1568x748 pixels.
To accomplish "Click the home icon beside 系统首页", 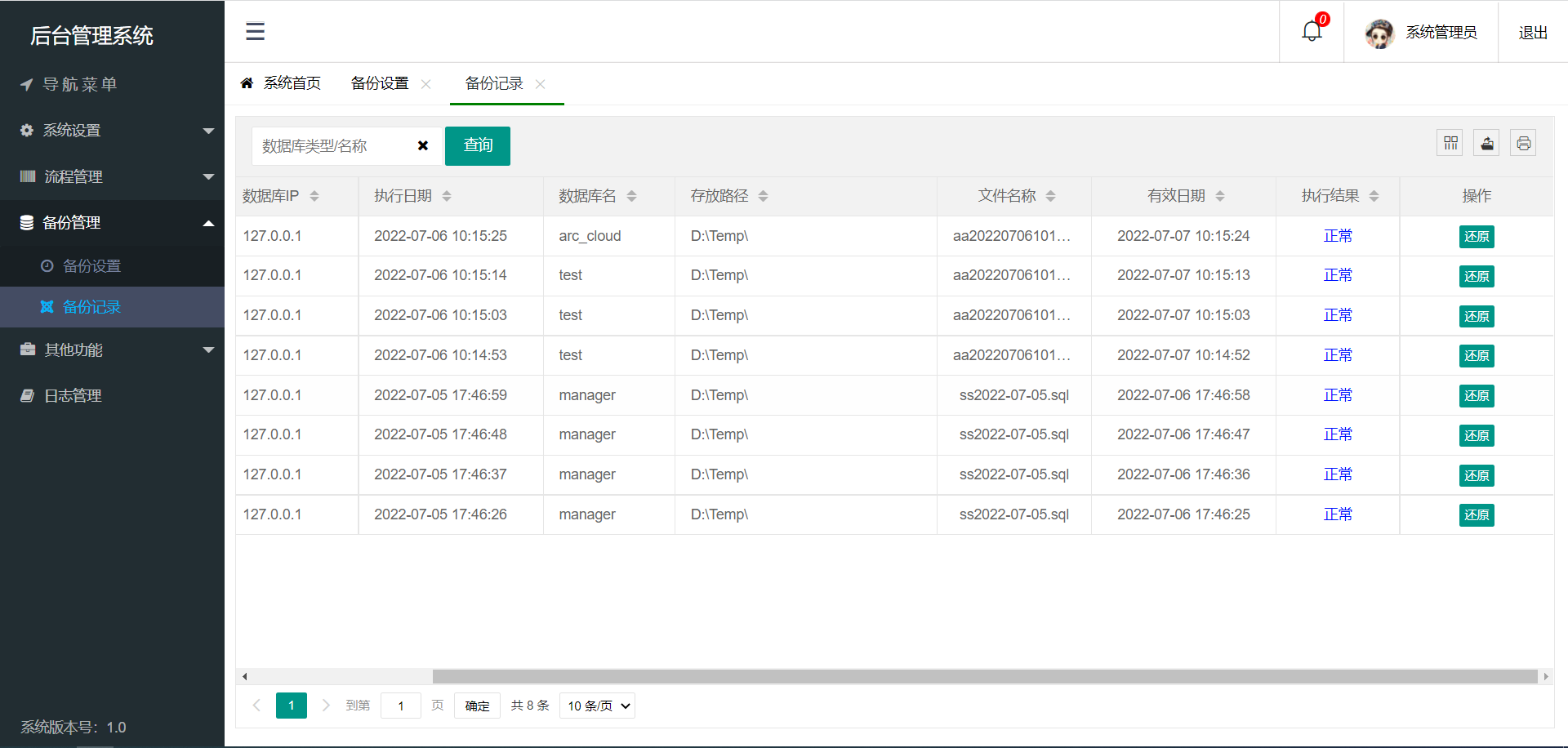I will (247, 82).
